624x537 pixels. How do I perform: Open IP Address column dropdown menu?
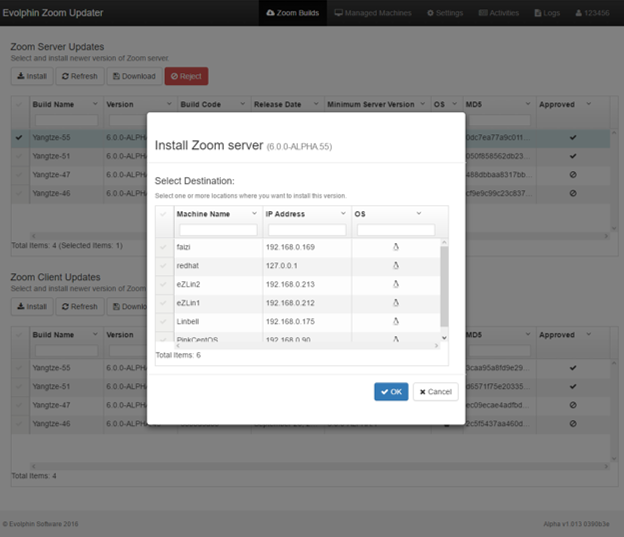pos(343,214)
